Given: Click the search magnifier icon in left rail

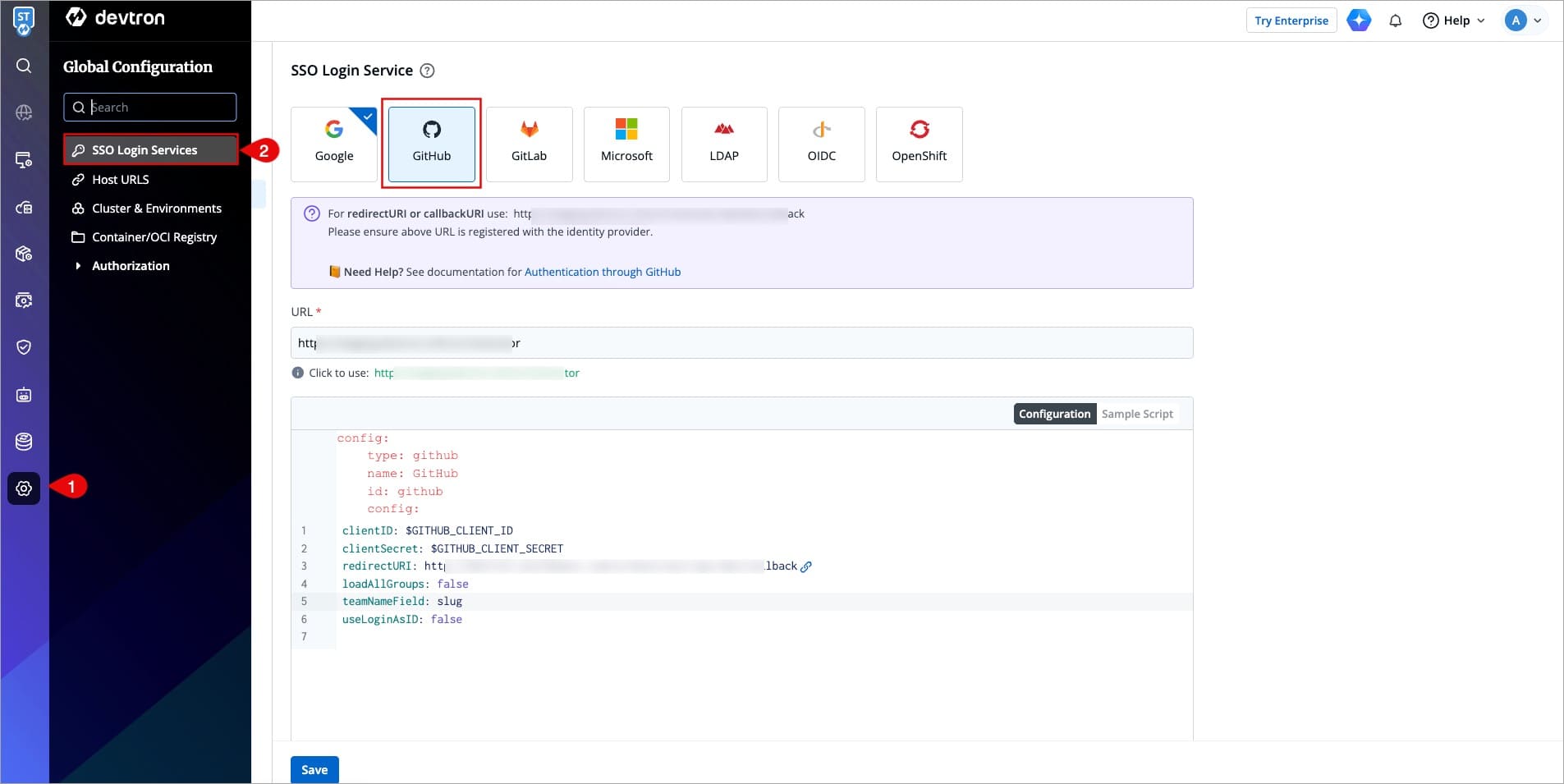Looking at the screenshot, I should click(24, 66).
